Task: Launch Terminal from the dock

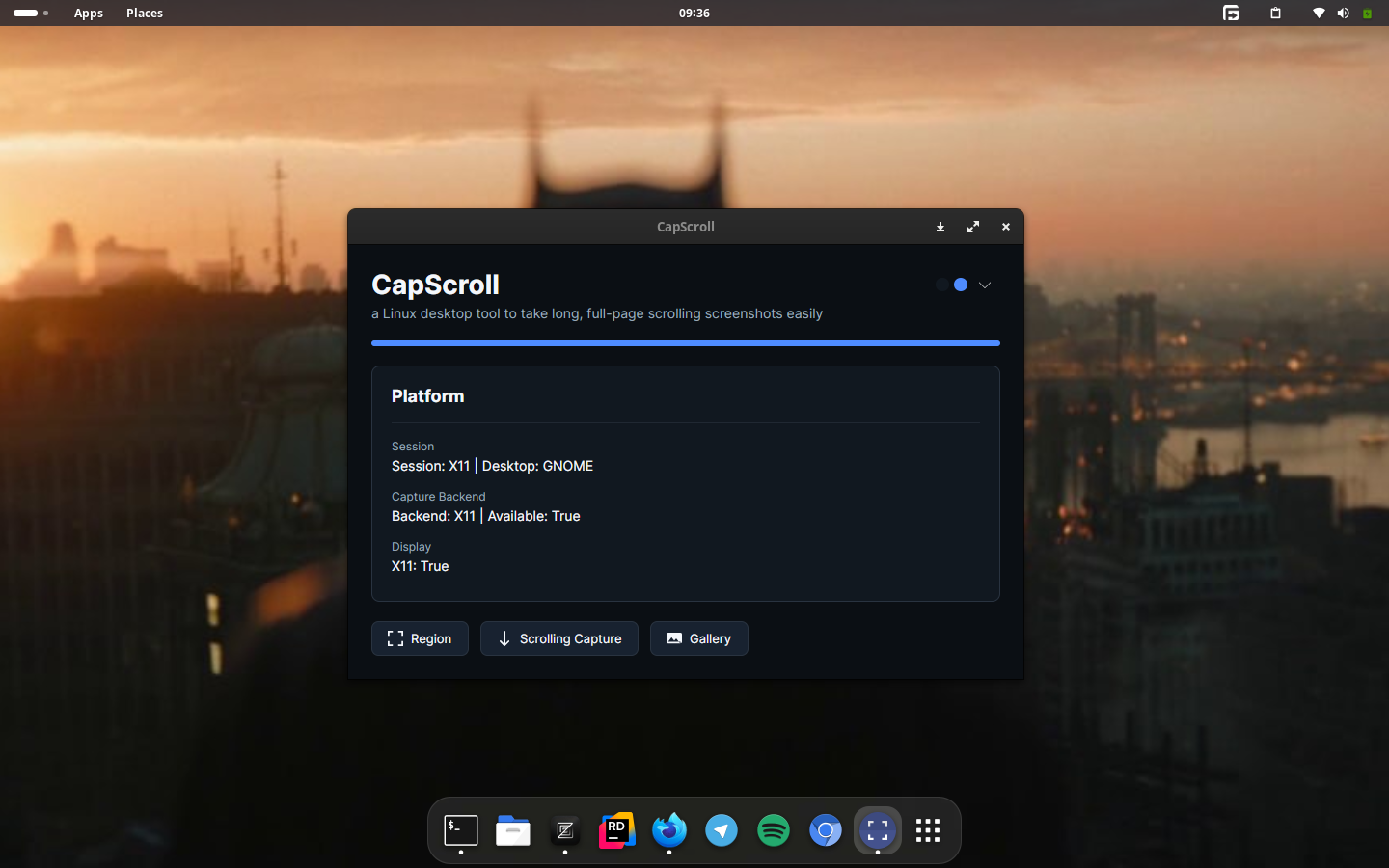Action: (461, 830)
